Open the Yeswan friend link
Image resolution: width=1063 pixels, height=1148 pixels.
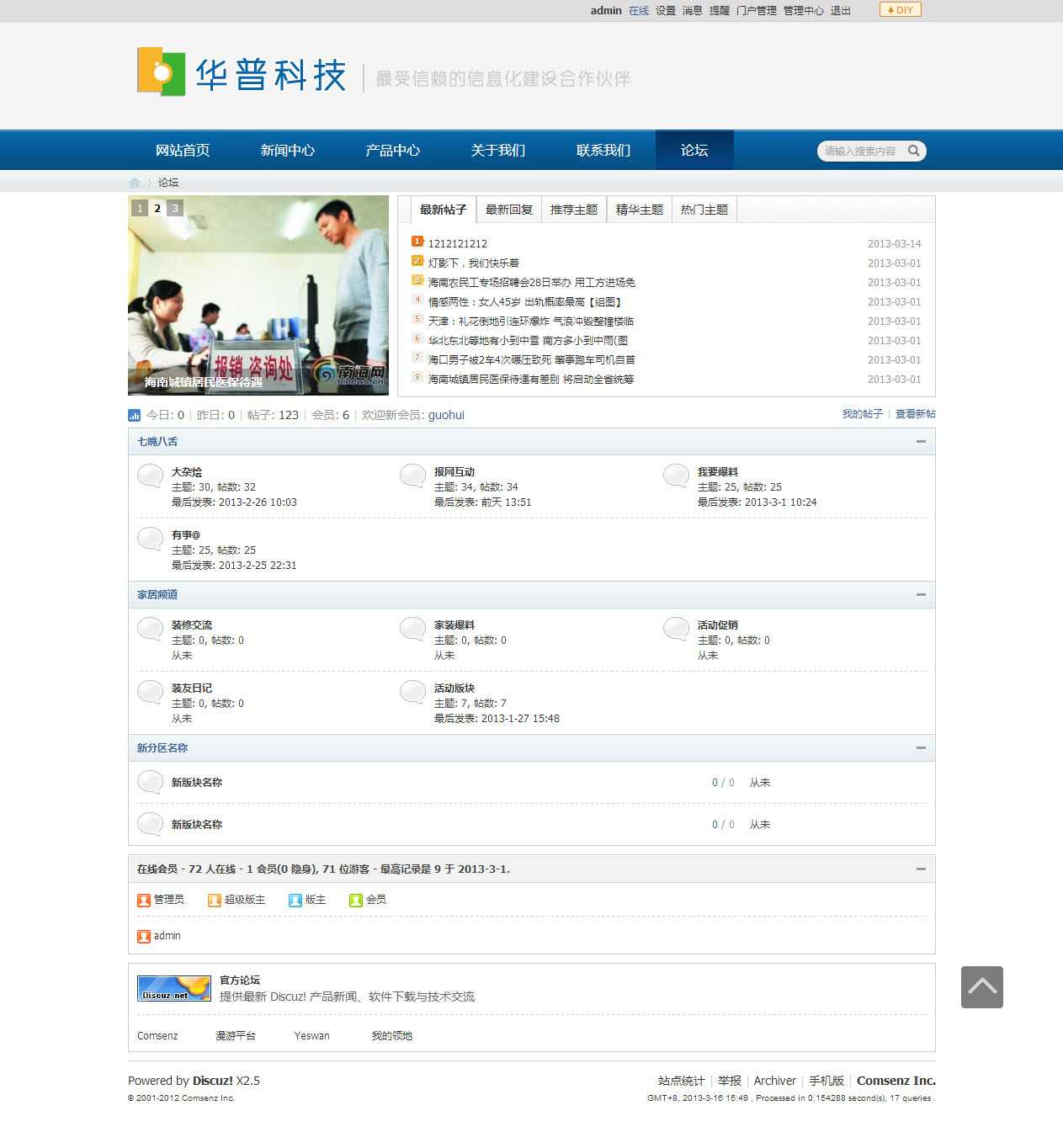click(x=312, y=1036)
